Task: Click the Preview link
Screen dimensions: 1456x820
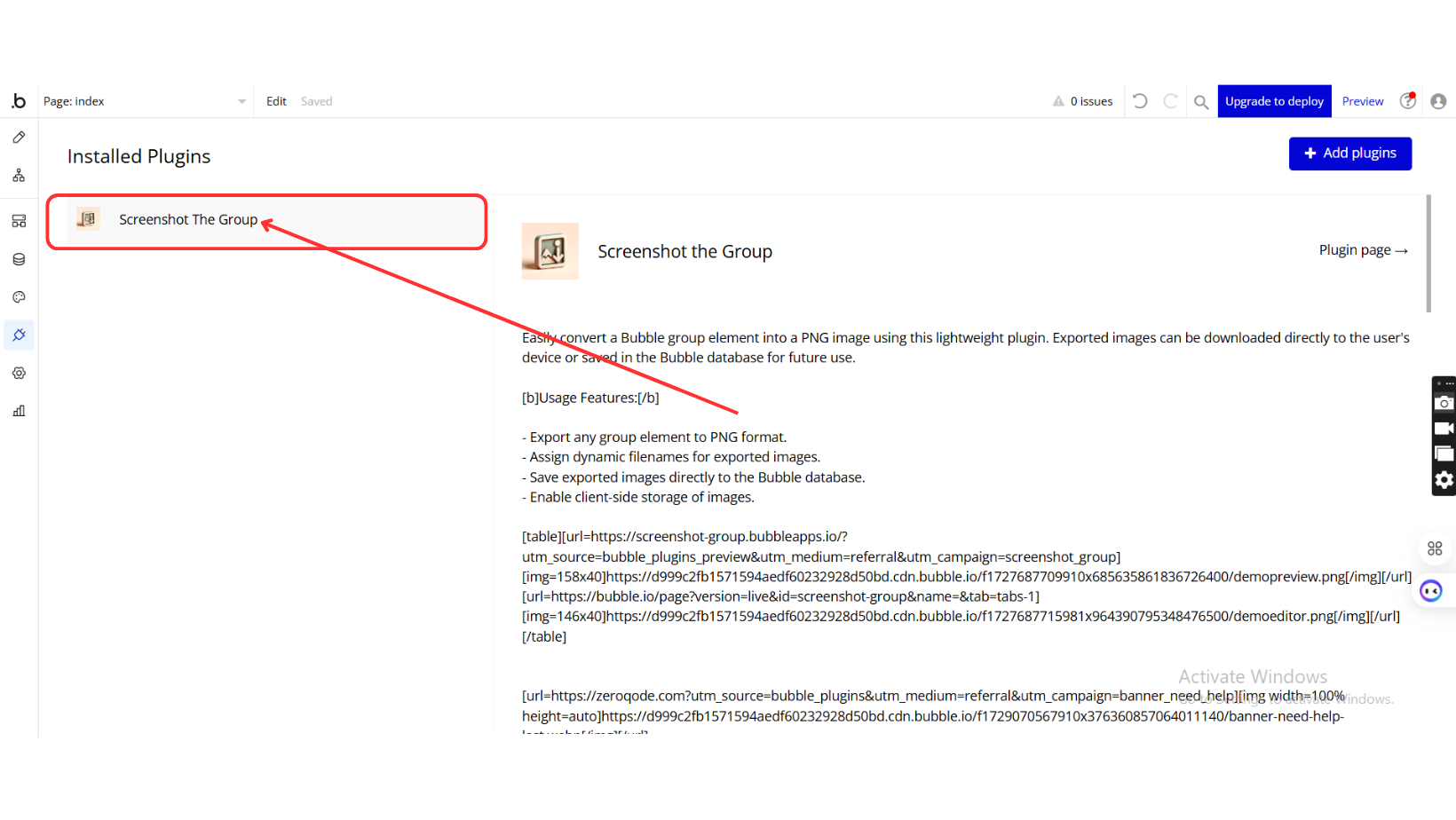Action: [1363, 101]
